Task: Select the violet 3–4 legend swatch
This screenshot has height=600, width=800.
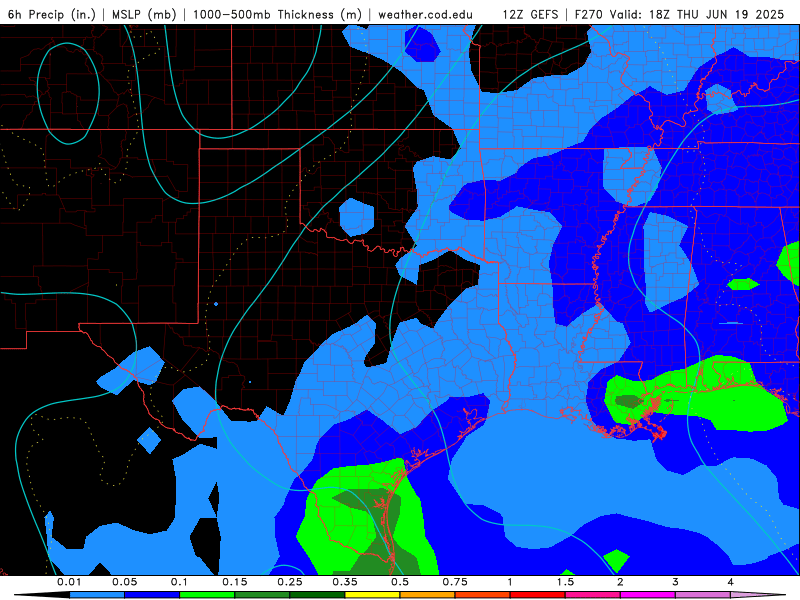Action: [703, 595]
